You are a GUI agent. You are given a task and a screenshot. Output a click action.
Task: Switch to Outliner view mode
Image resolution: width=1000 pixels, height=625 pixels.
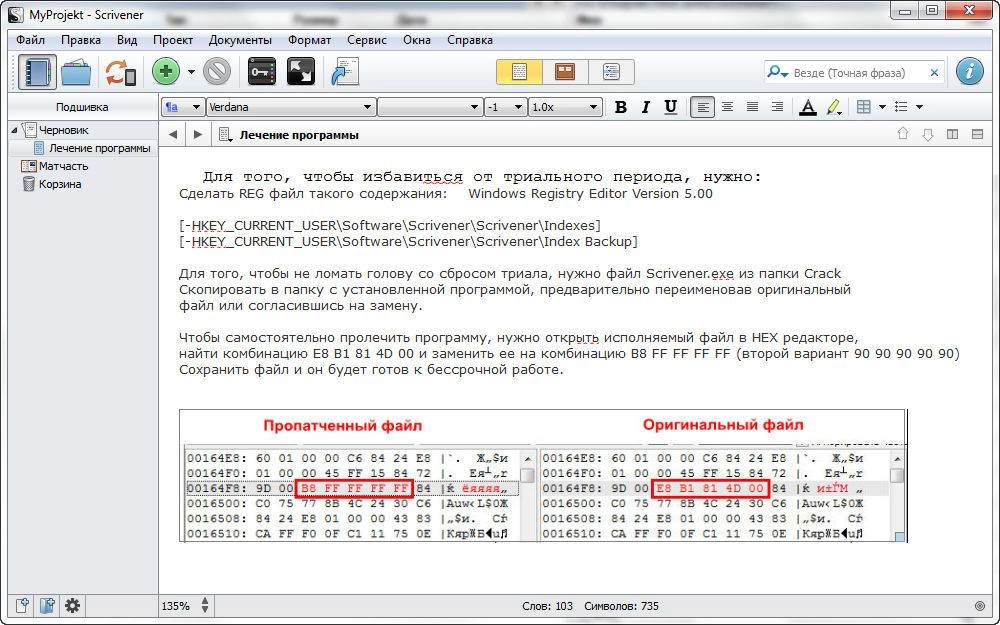coord(611,71)
